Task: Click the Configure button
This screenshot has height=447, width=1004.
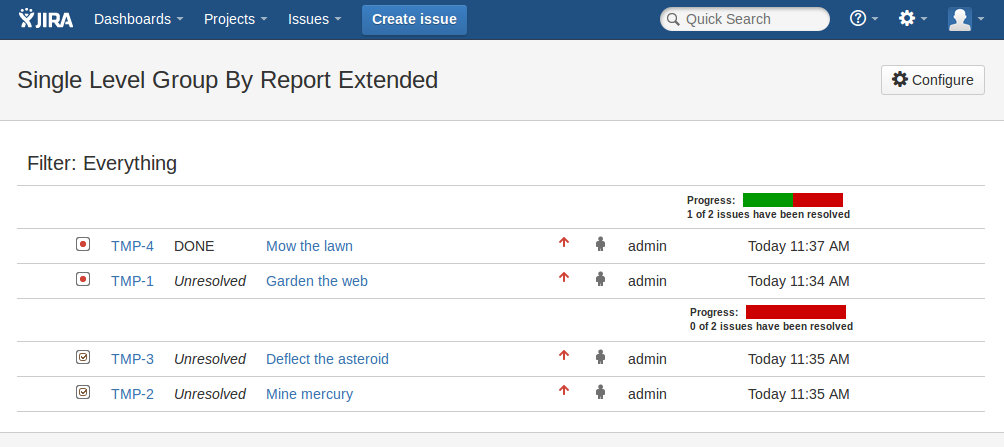Action: pyautogui.click(x=932, y=80)
